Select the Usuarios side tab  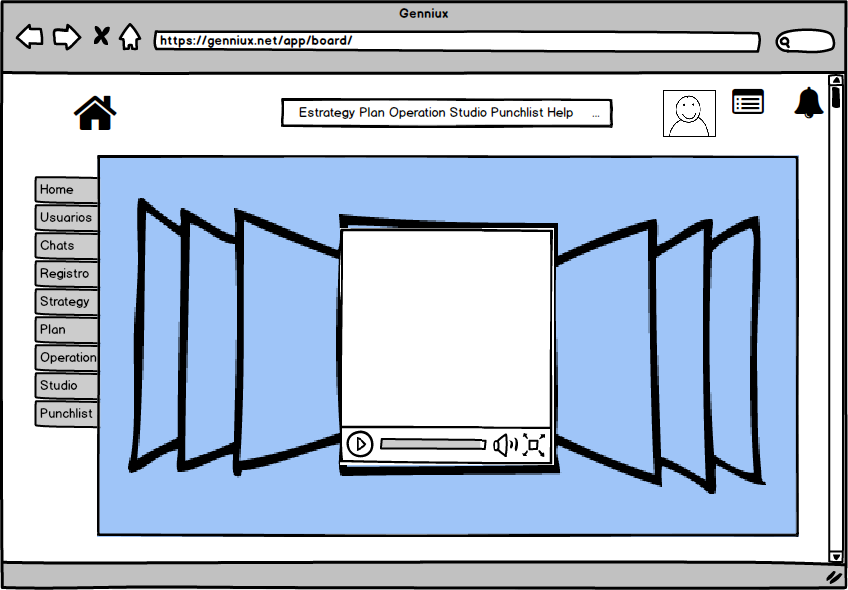point(67,218)
